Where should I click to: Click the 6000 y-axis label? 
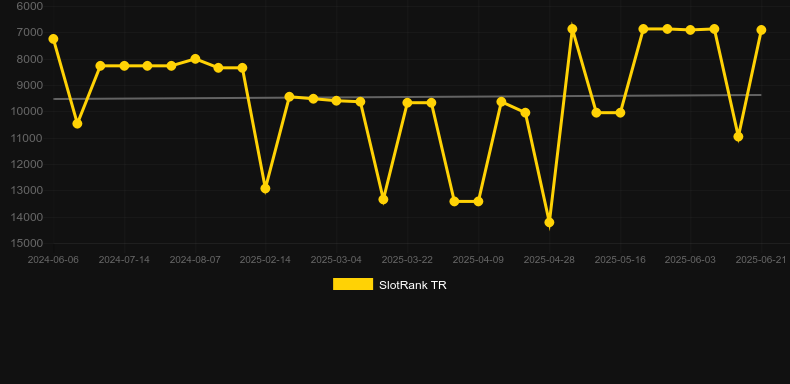pos(30,6)
